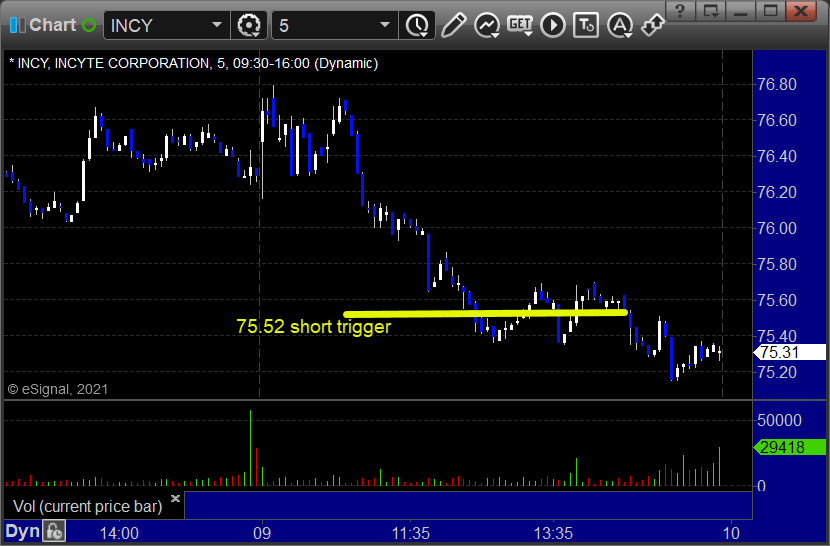Click the 50000 volume axis label

pyautogui.click(x=779, y=420)
